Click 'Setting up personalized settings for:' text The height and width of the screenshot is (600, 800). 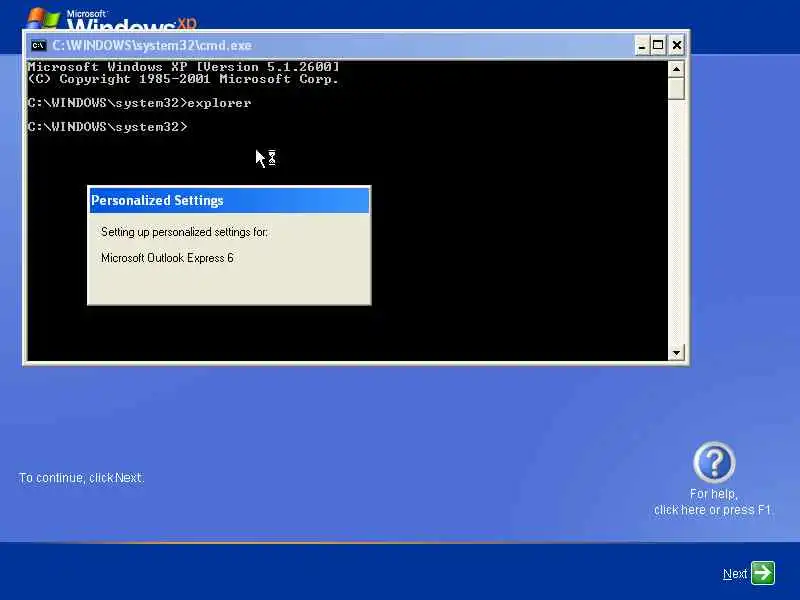click(184, 232)
